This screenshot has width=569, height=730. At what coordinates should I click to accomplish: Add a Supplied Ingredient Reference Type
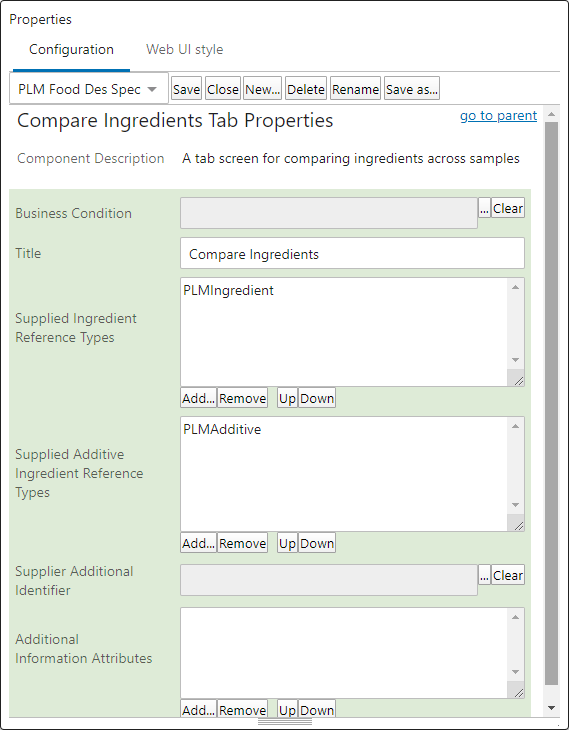point(198,398)
